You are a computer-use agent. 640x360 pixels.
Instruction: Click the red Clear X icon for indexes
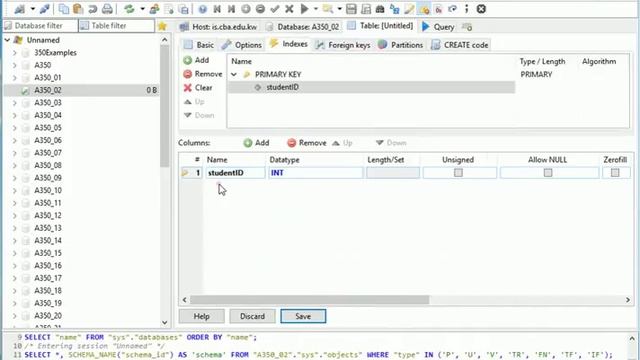[187, 88]
